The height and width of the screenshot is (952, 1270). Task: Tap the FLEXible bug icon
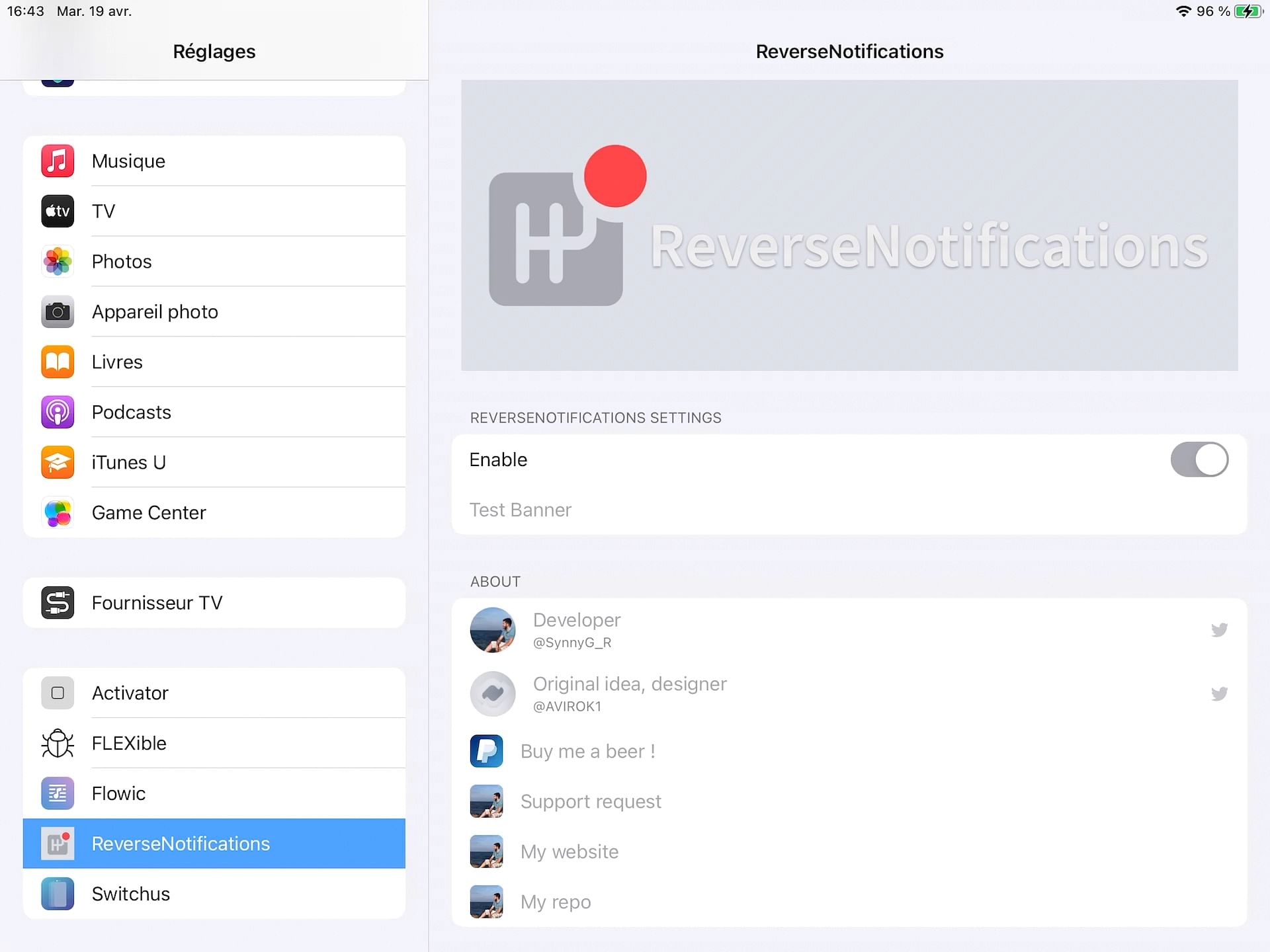58,743
